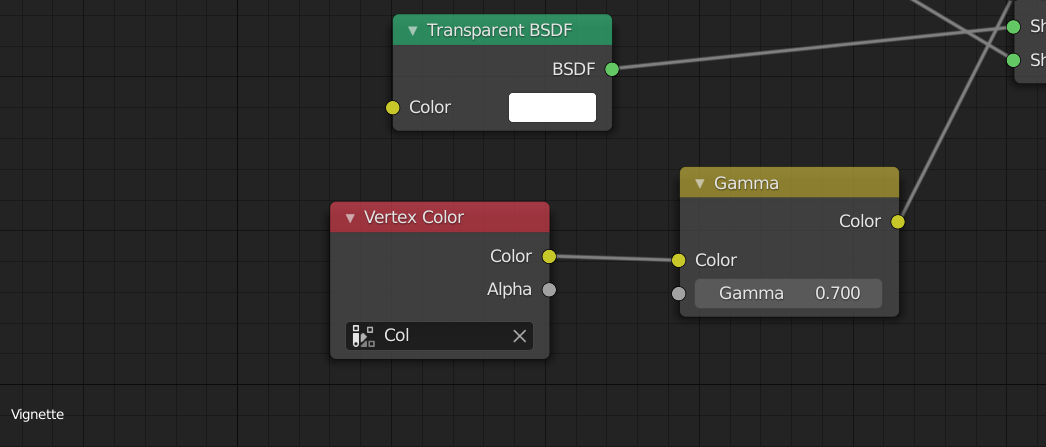Click the Vignette material label
The height and width of the screenshot is (447, 1046).
click(x=37, y=414)
